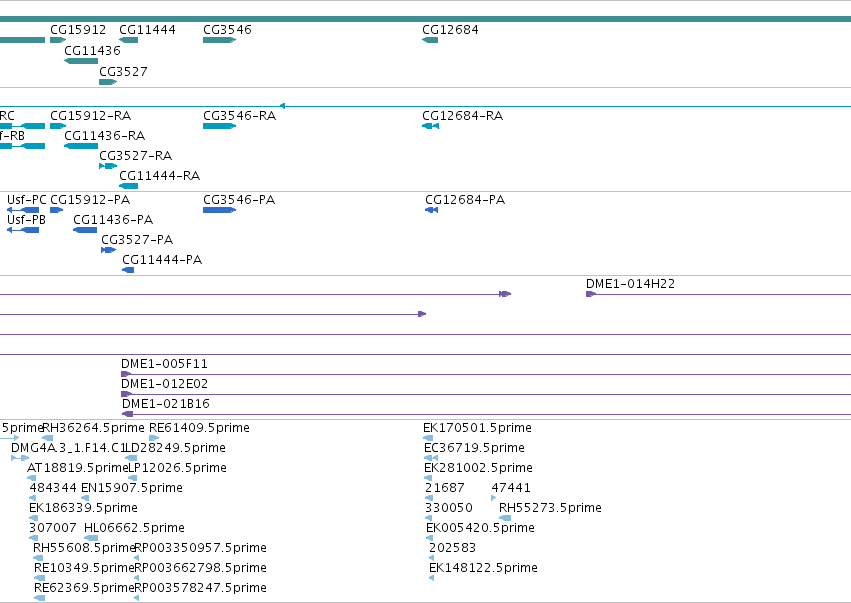Click the HL06662.5prime EST
Viewport: 851px width, 603px height.
(x=91, y=538)
